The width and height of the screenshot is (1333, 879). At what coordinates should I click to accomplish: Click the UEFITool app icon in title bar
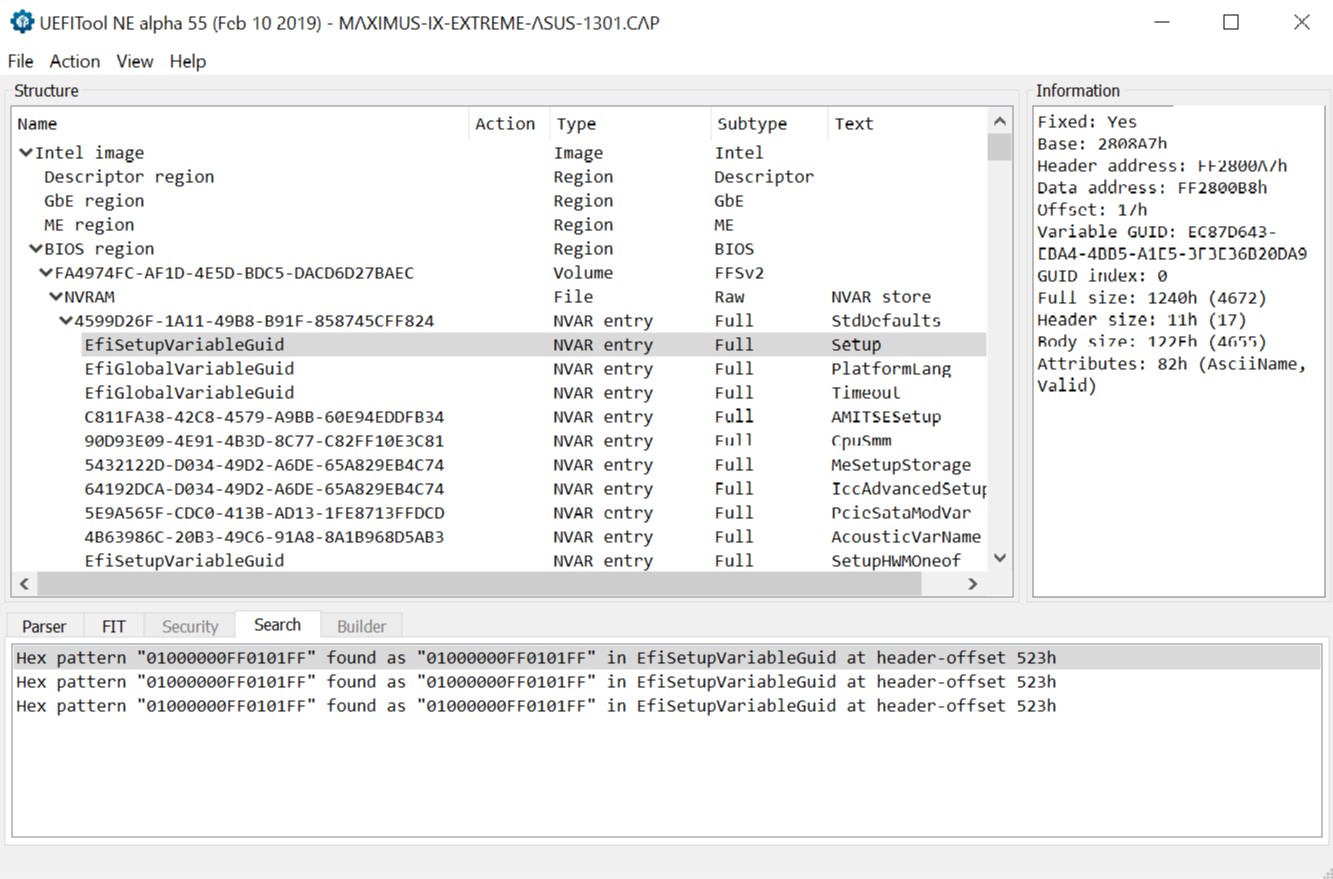pyautogui.click(x=21, y=22)
